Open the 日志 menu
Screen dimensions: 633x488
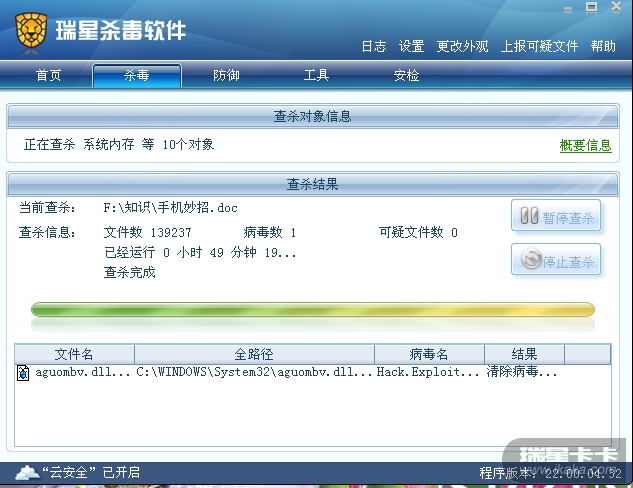(x=374, y=46)
